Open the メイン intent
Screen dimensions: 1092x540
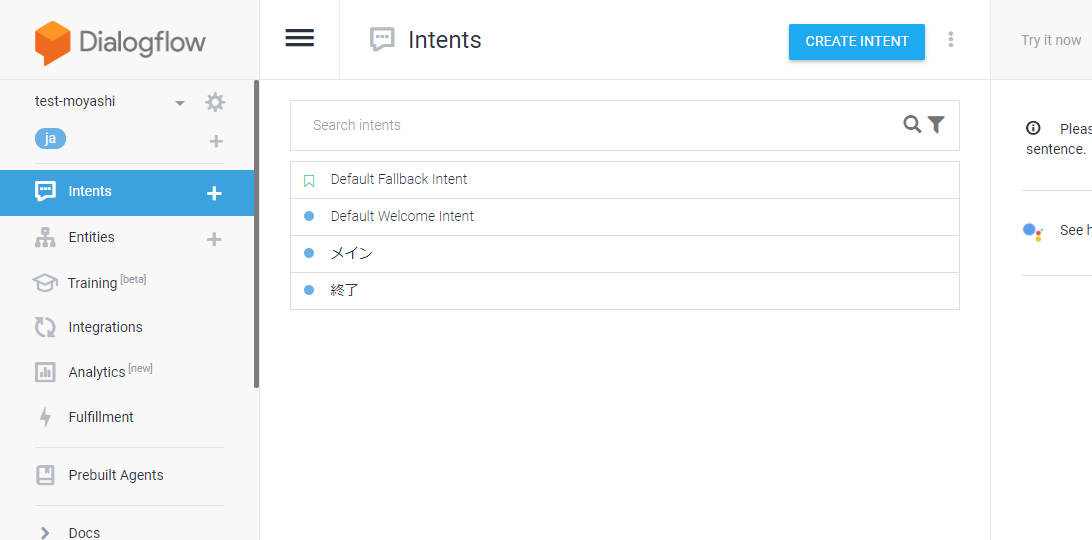tap(625, 254)
